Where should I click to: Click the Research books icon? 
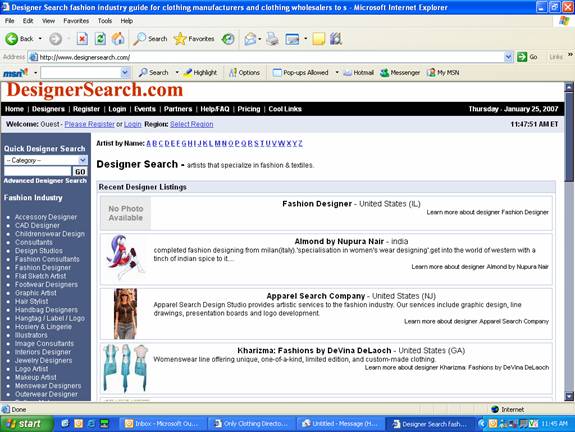coord(336,39)
